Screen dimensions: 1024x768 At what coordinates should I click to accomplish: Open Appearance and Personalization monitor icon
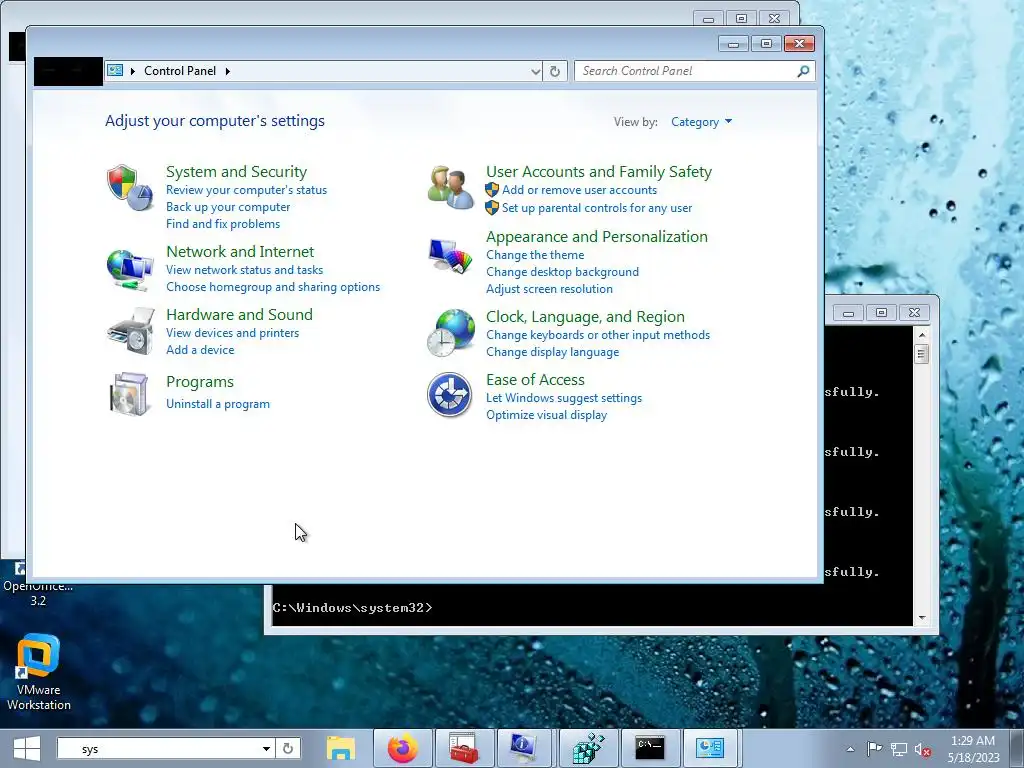(450, 256)
